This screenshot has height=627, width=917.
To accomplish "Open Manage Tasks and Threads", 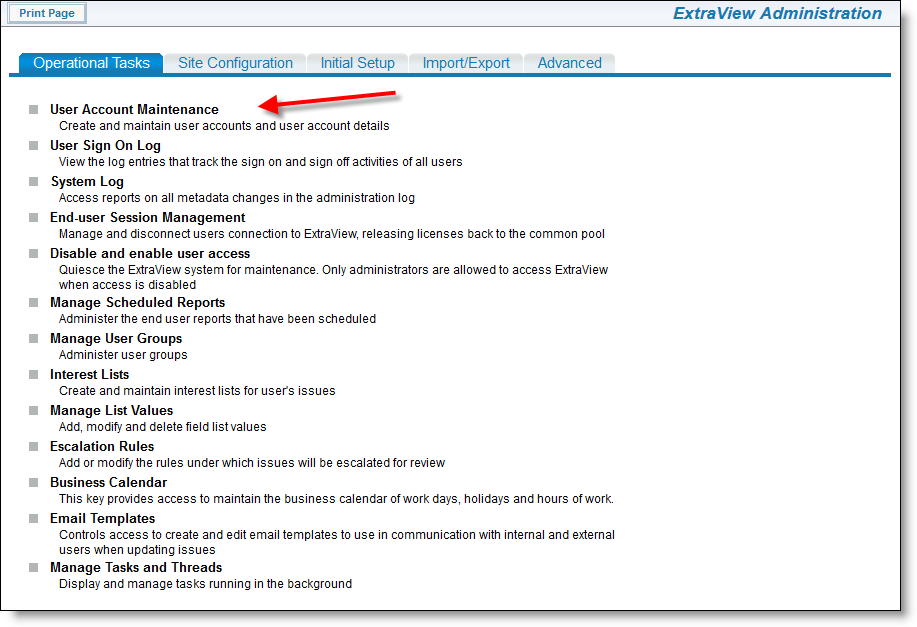I will [x=136, y=567].
